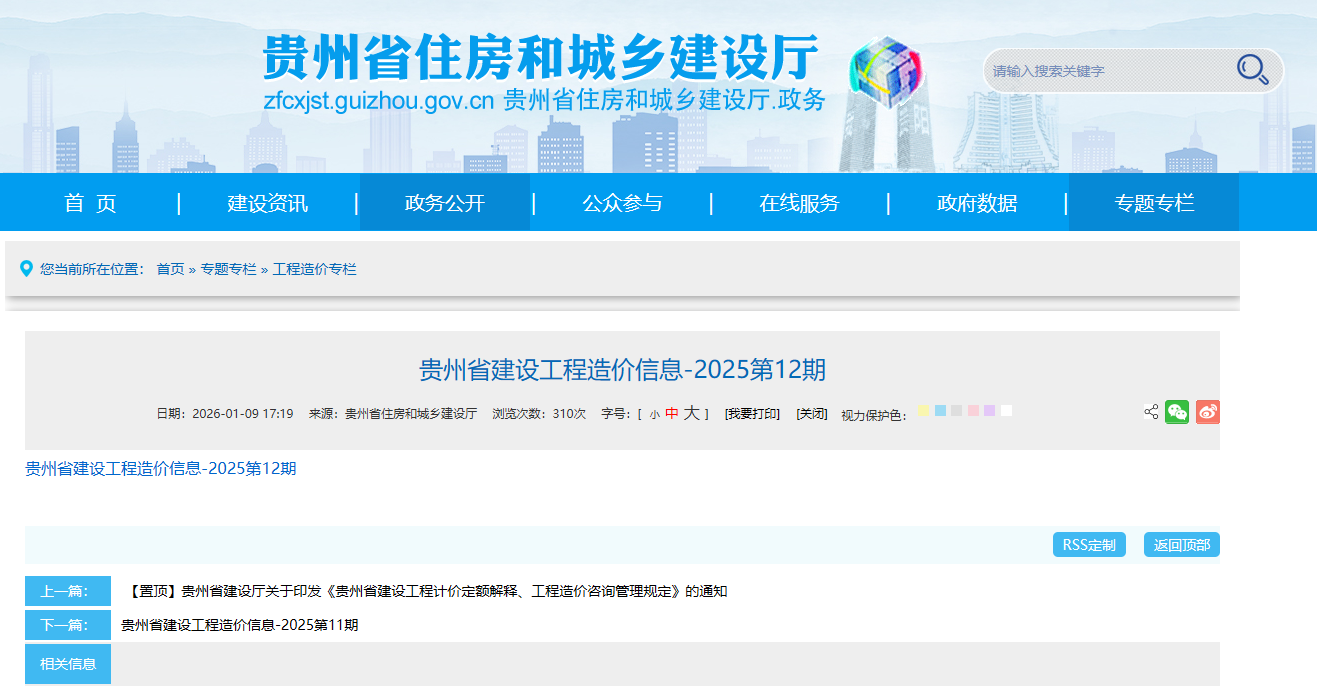This screenshot has width=1317, height=692.
Task: Set font size to small (小)
Action: pyautogui.click(x=654, y=414)
